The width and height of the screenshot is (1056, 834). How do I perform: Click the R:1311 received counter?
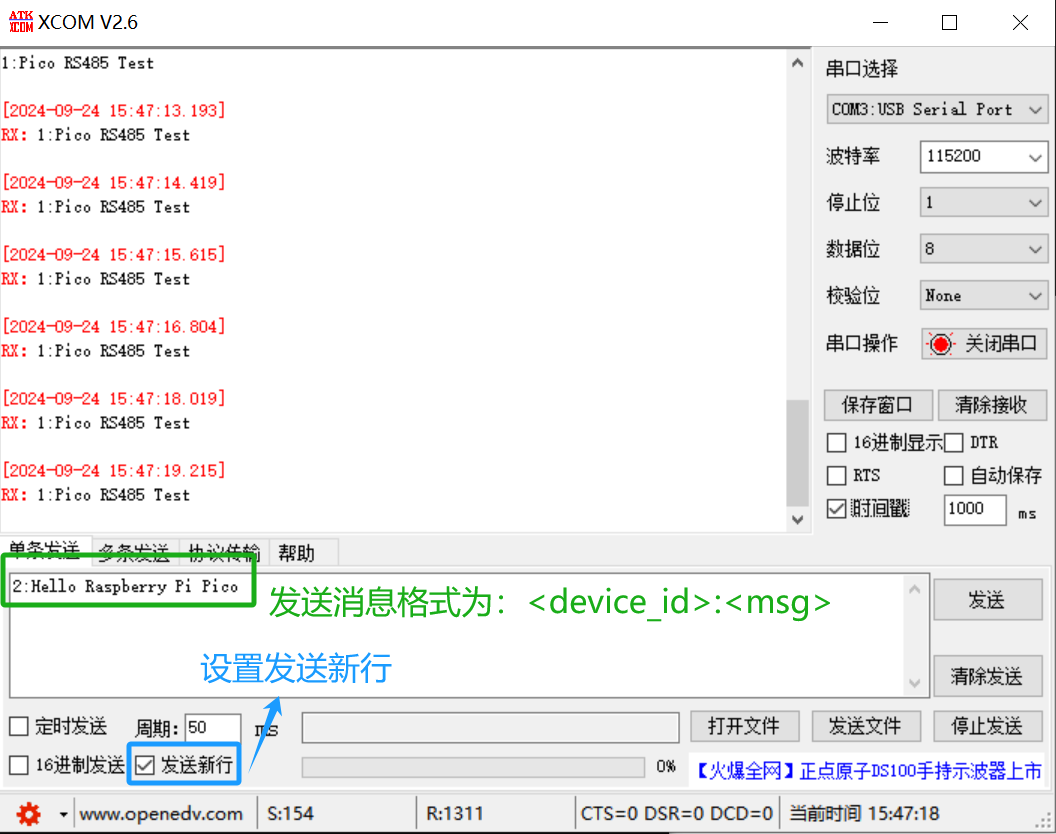[x=455, y=814]
